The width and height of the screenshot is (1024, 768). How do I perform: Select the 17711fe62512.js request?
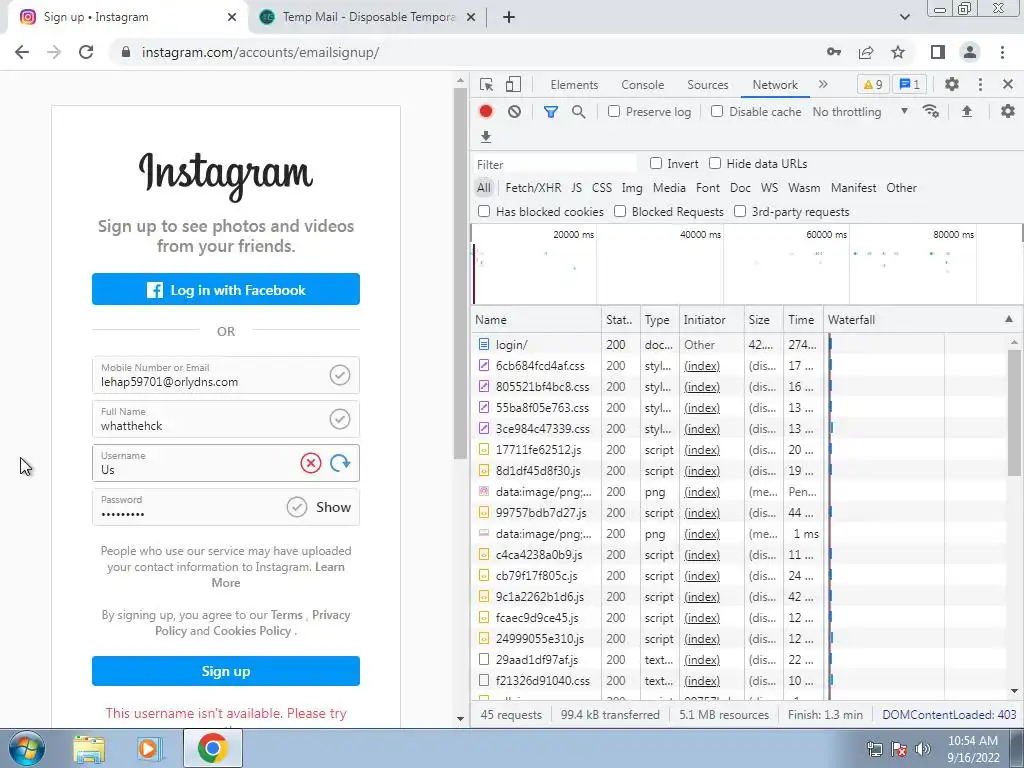[x=536, y=449]
